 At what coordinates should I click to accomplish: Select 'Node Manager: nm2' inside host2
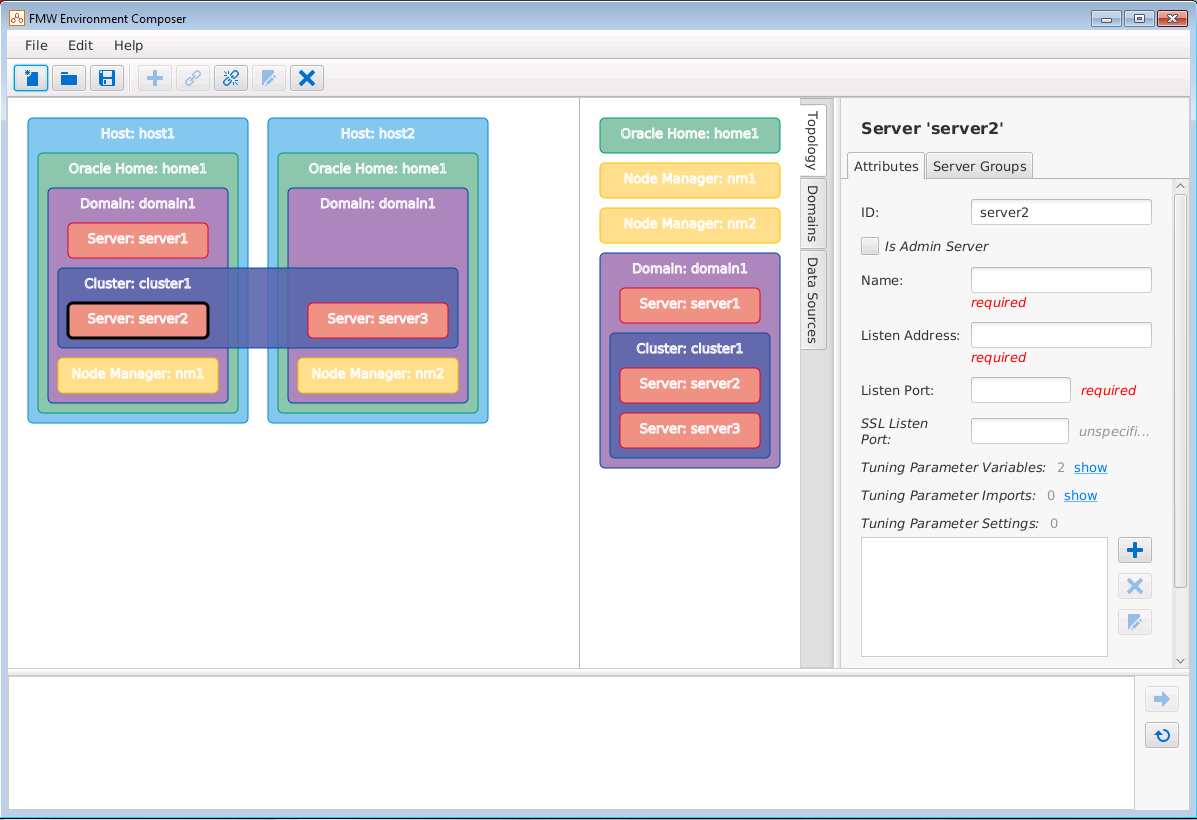(378, 375)
